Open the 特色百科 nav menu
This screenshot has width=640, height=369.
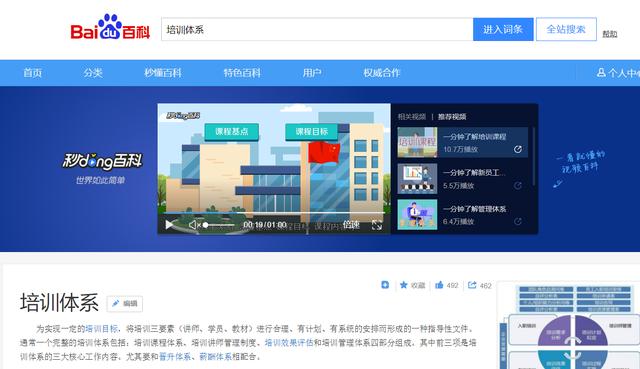242,73
